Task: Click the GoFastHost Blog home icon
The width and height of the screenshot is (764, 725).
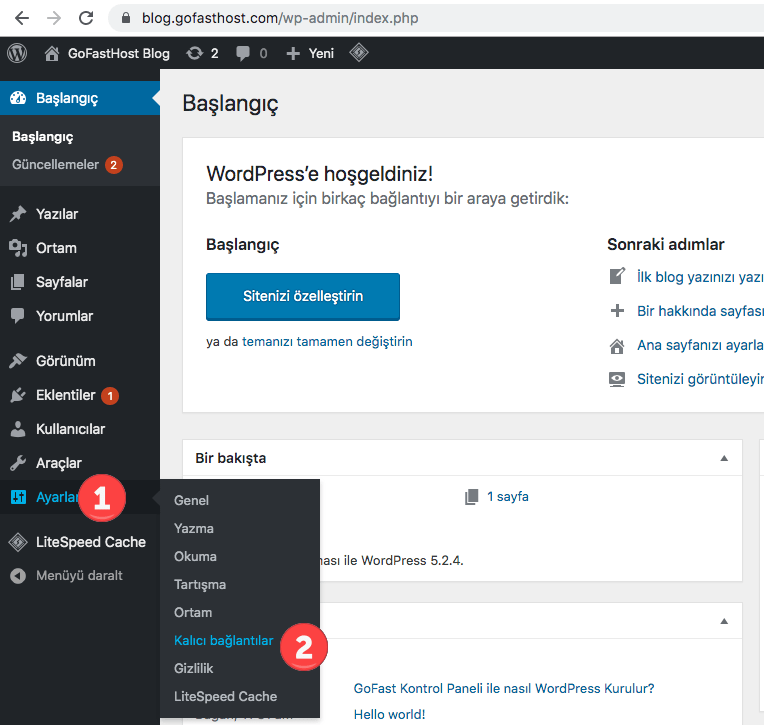Action: click(x=52, y=53)
